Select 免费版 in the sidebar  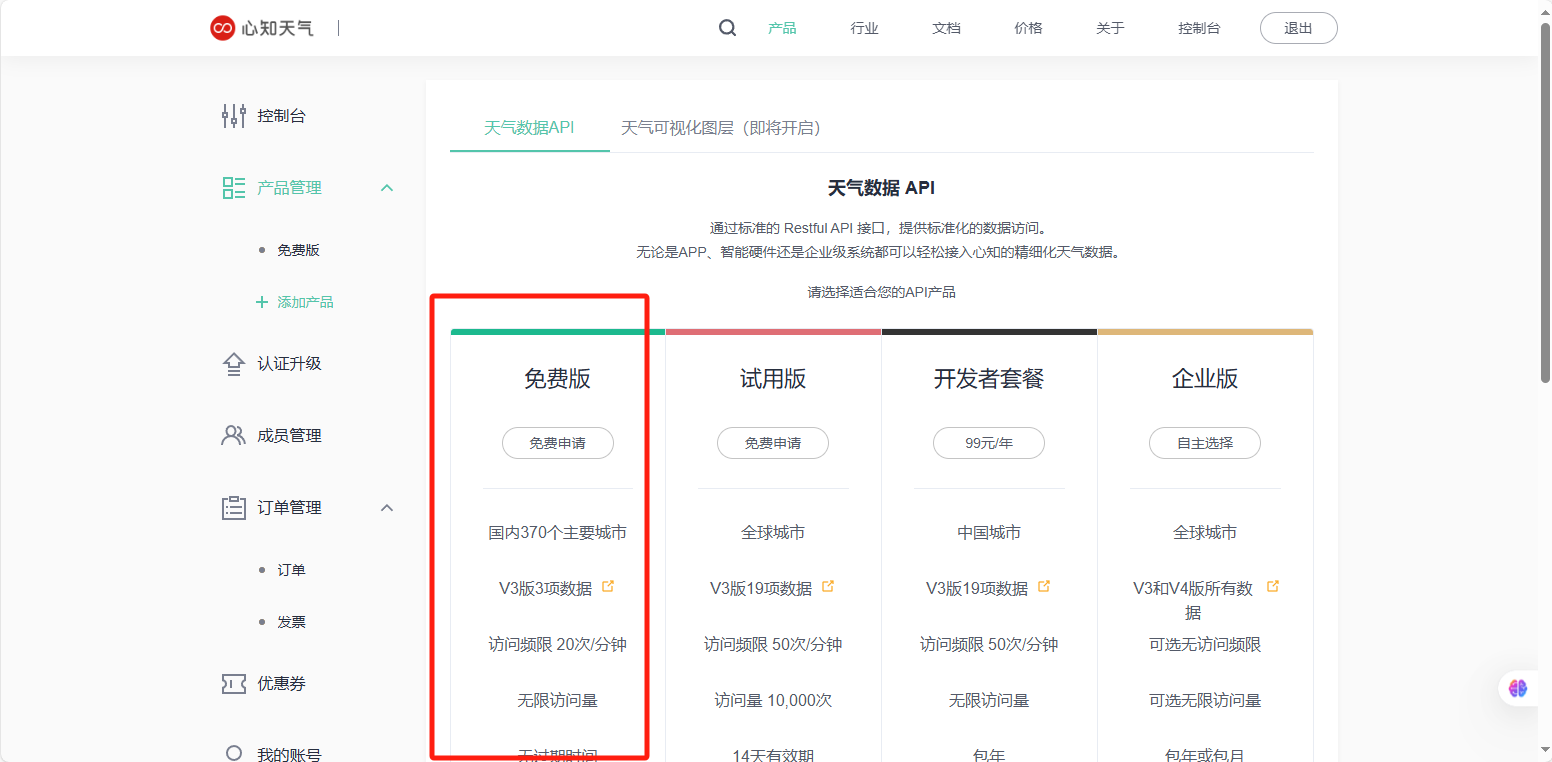[x=298, y=250]
